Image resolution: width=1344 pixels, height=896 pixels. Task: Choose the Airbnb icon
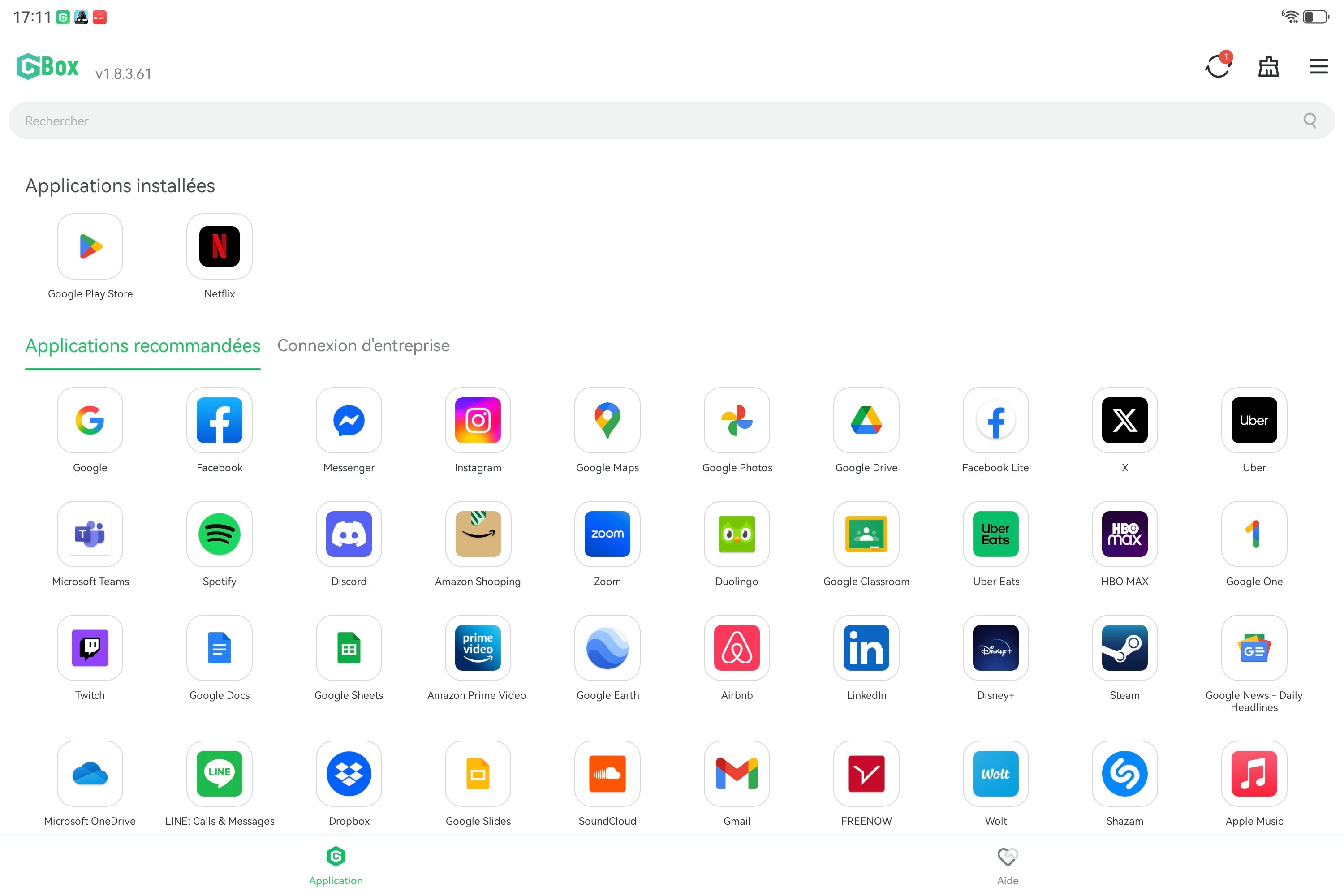pyautogui.click(x=737, y=647)
